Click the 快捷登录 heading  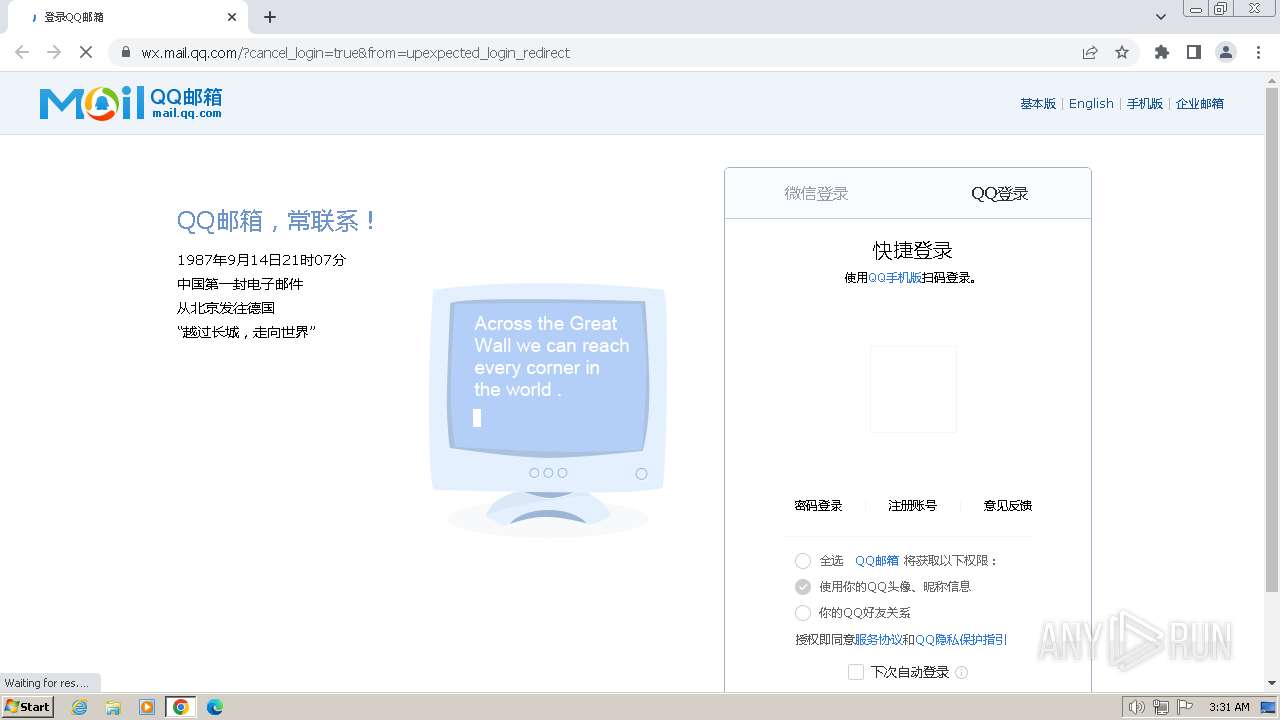point(913,250)
